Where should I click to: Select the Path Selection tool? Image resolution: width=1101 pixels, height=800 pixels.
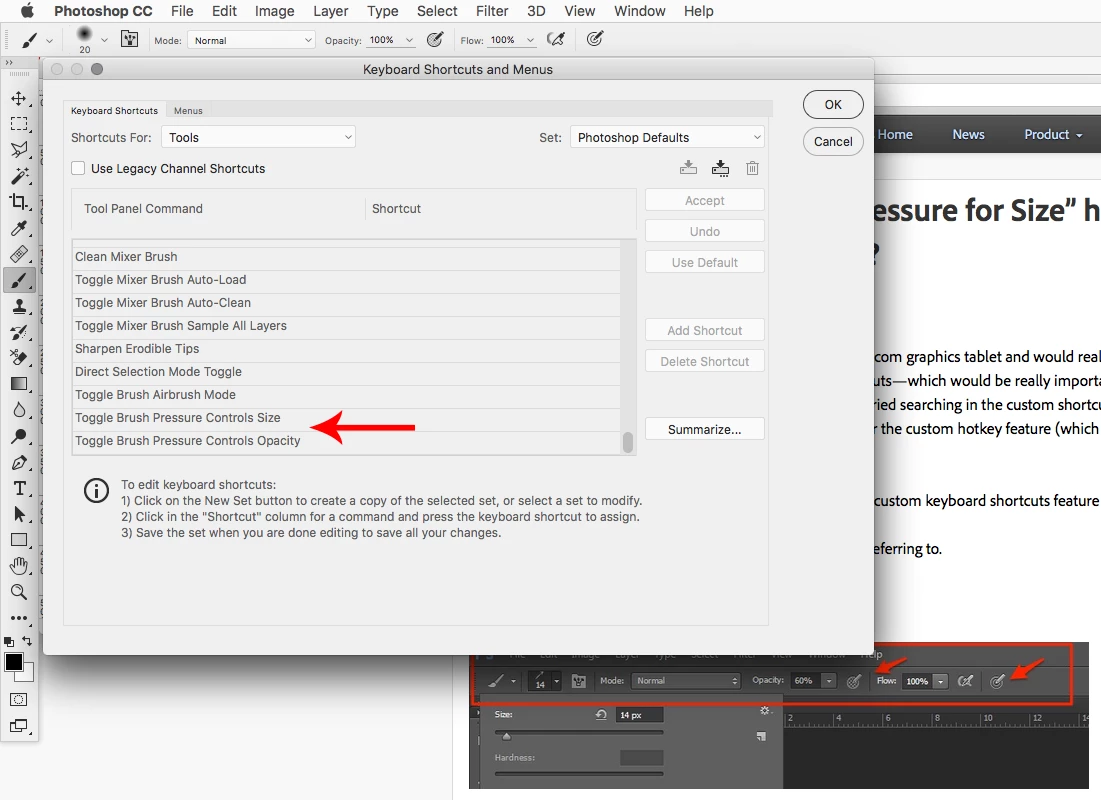19,514
